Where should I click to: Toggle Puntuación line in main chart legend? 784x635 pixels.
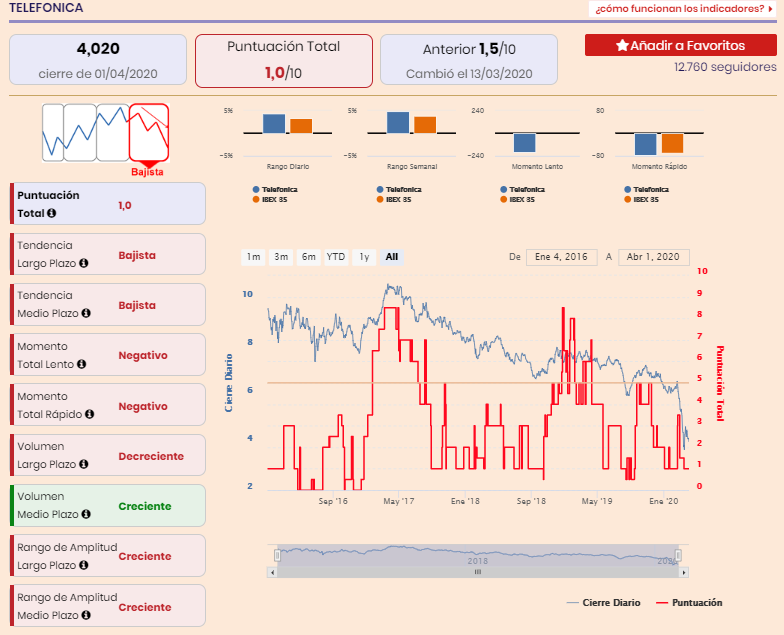point(689,602)
